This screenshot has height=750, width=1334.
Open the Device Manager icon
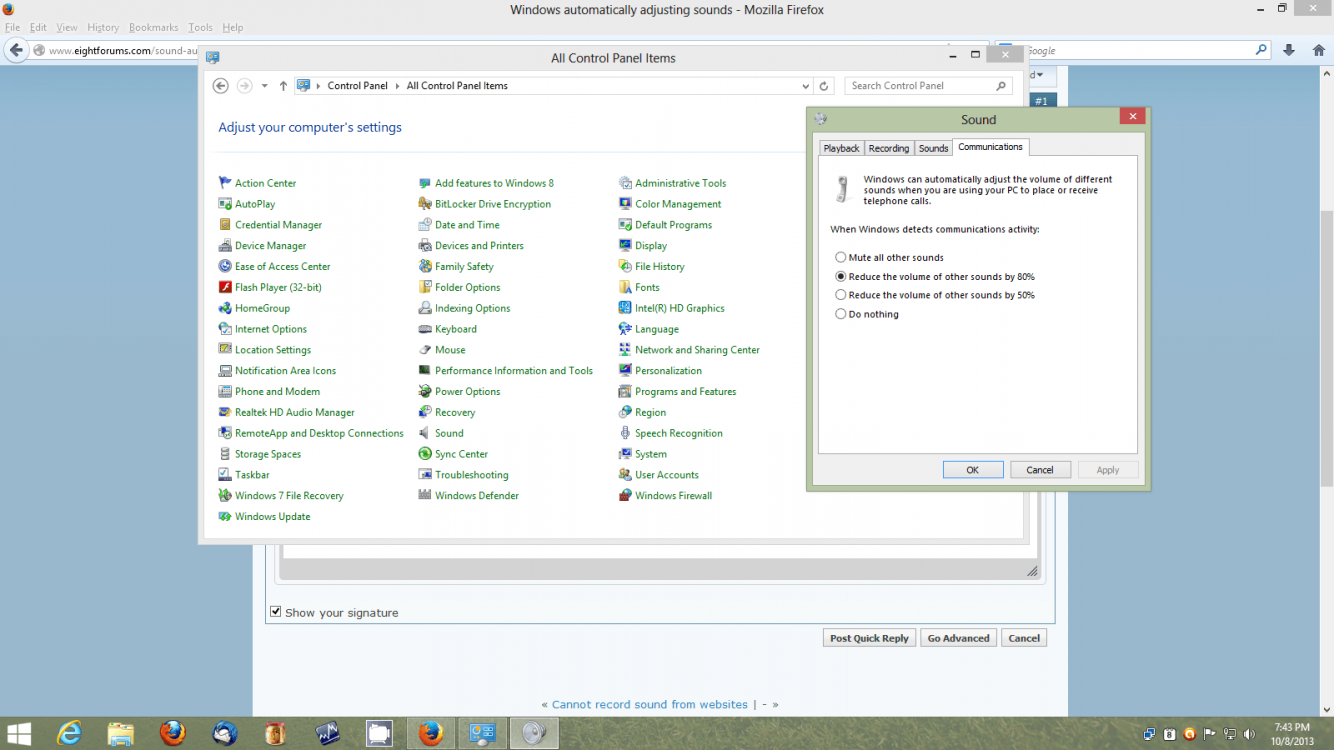pyautogui.click(x=225, y=246)
